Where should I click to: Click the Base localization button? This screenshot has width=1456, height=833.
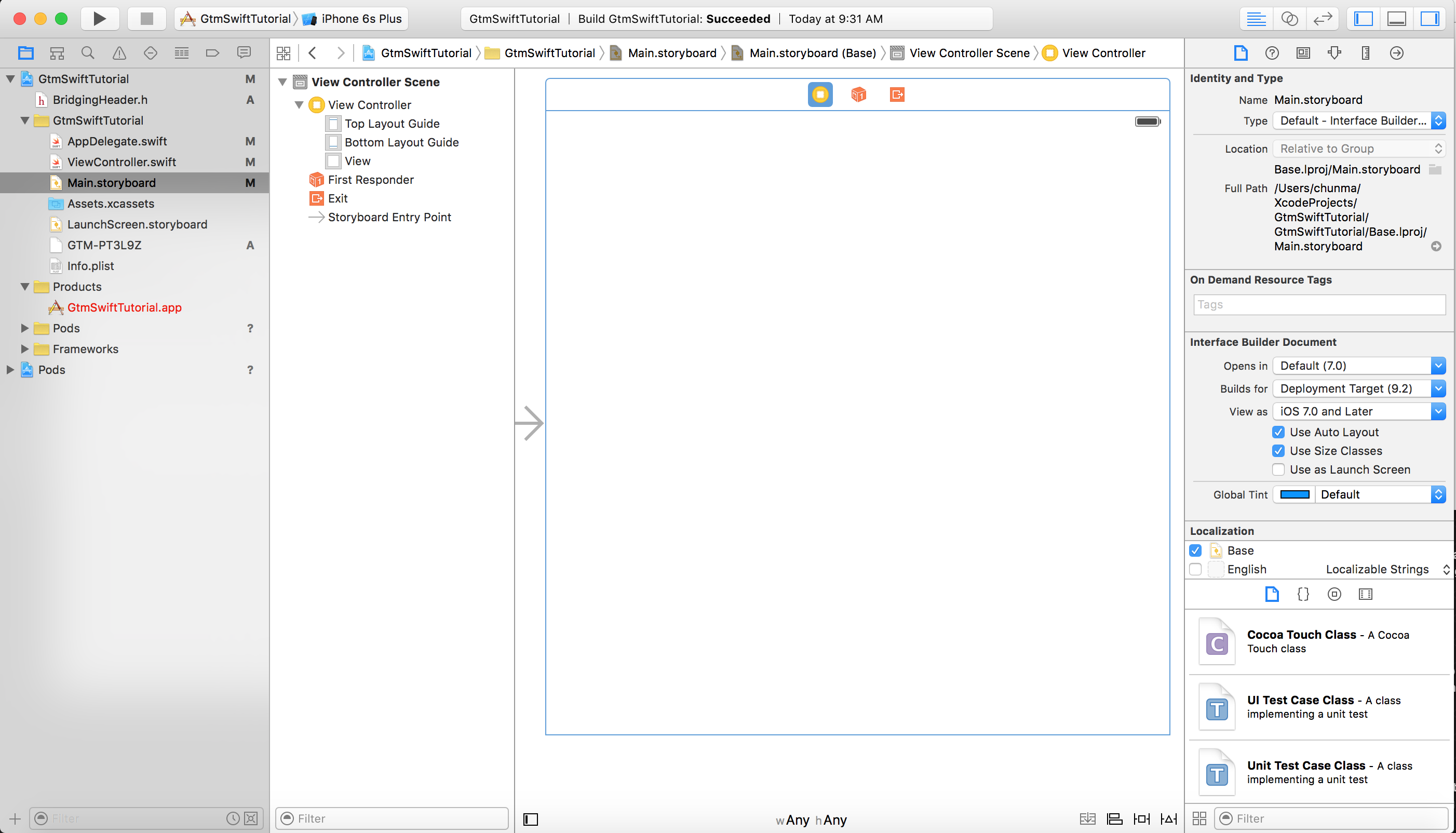[x=1196, y=550]
